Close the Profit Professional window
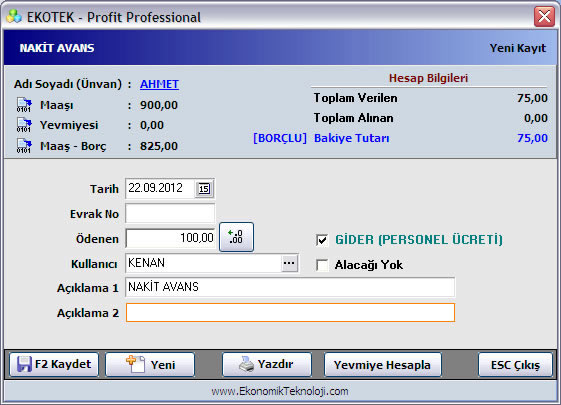Screen dimensions: 561x405 (x=544, y=16)
